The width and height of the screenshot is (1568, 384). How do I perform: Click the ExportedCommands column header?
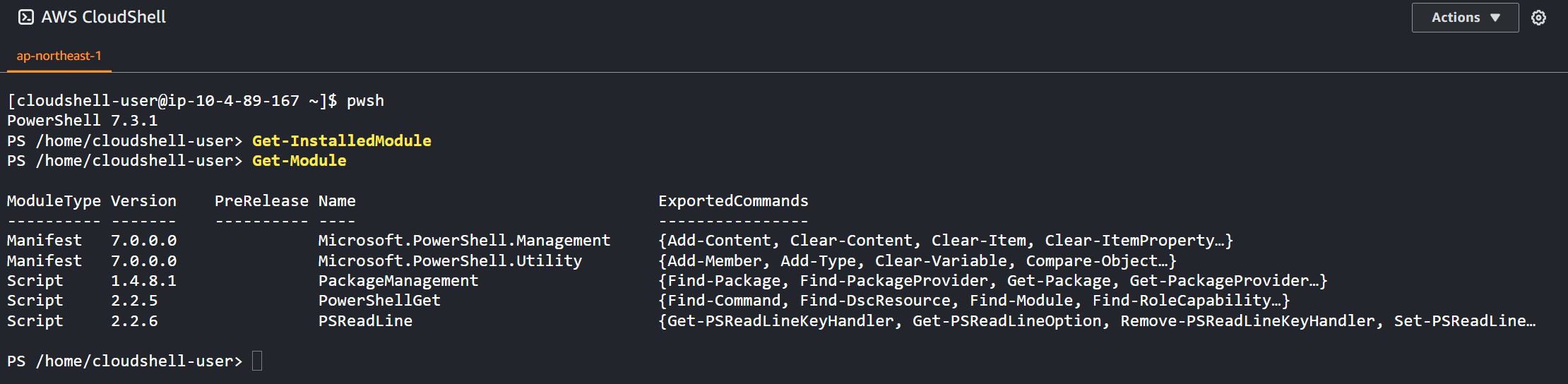733,200
